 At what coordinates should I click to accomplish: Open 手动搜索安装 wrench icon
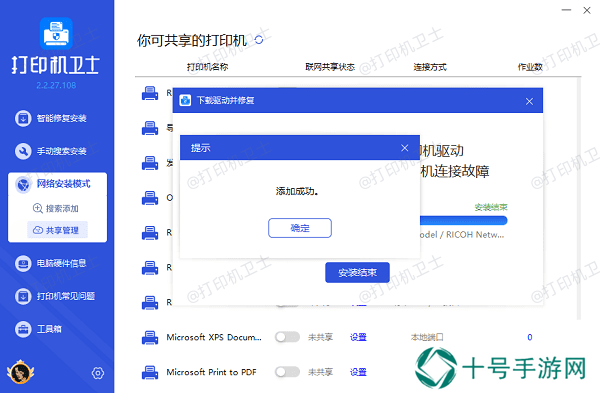pyautogui.click(x=23, y=151)
